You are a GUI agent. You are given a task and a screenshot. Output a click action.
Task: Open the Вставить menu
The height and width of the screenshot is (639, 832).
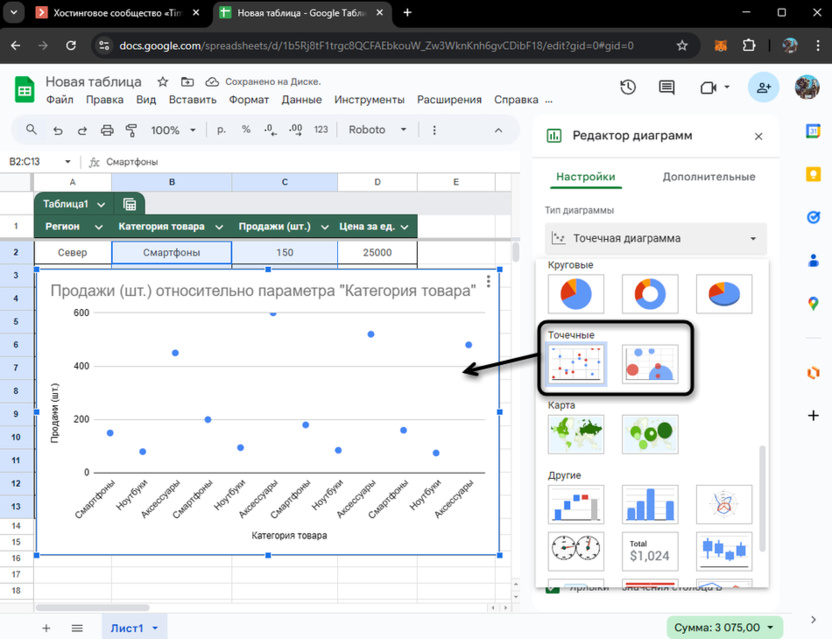pos(193,100)
